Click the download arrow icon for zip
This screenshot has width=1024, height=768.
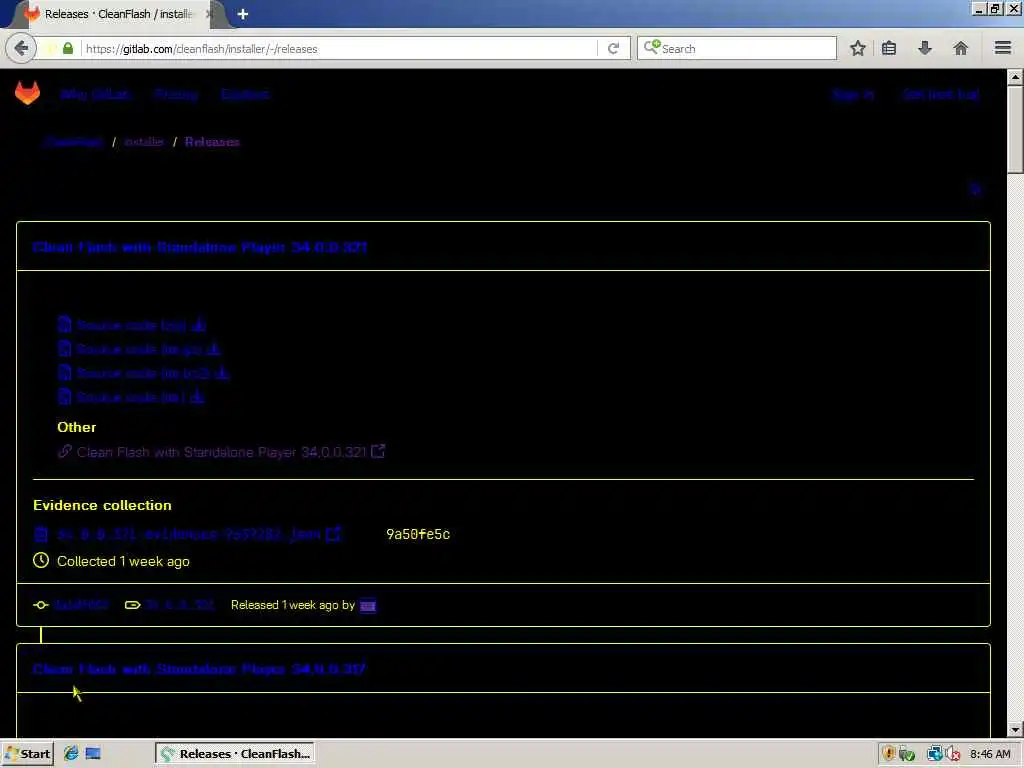(x=199, y=325)
